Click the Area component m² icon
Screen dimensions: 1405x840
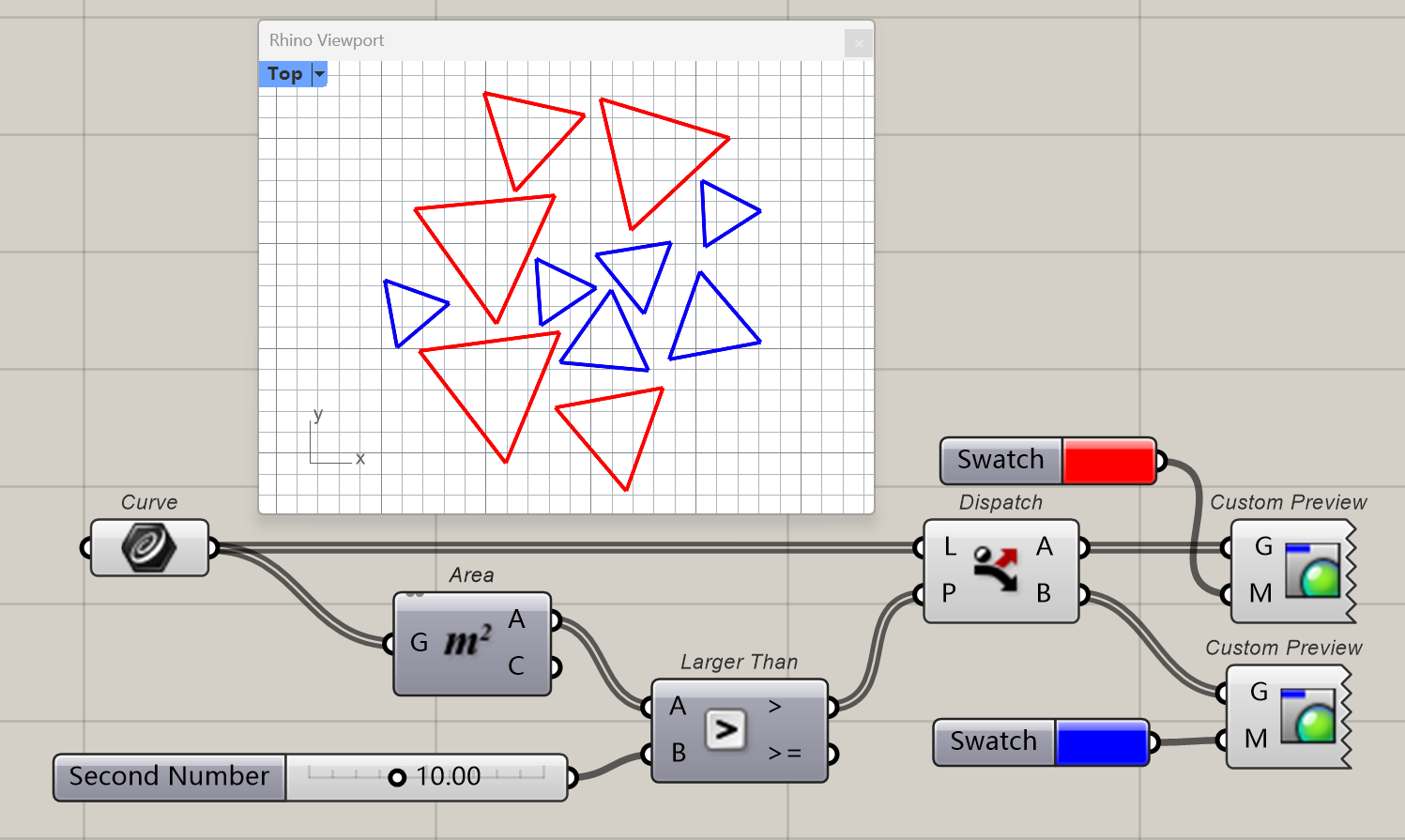469,643
